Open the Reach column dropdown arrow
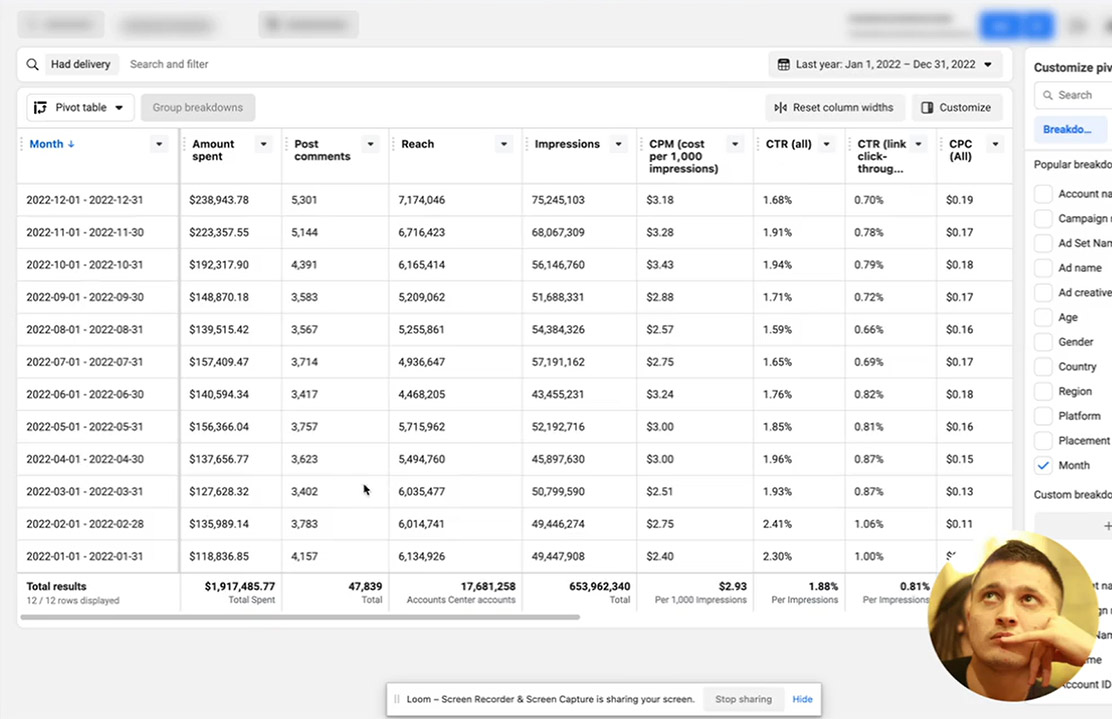This screenshot has height=719, width=1112. pyautogui.click(x=504, y=144)
